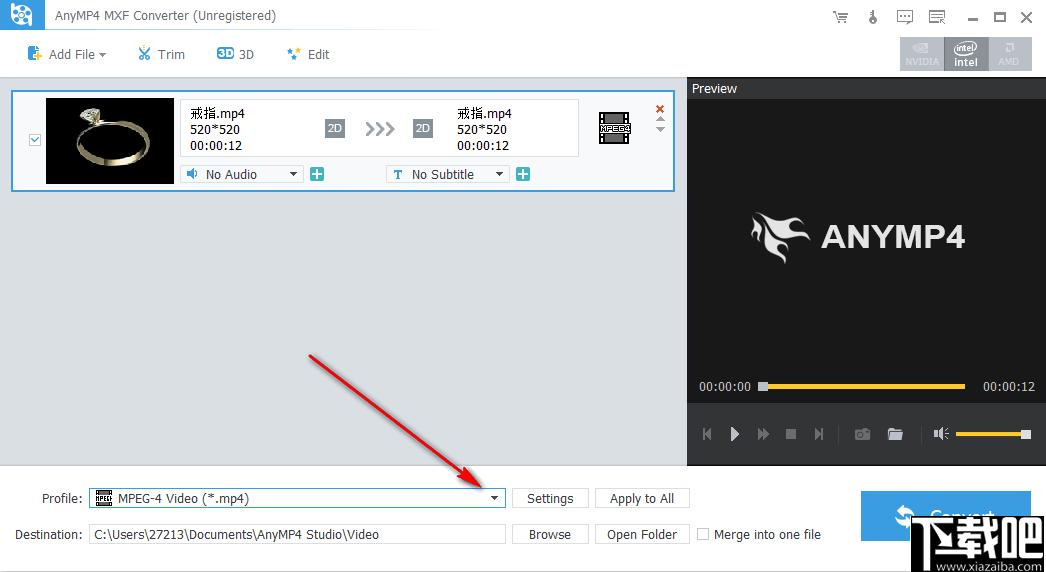Play the preview video
The width and height of the screenshot is (1046, 572).
click(734, 434)
